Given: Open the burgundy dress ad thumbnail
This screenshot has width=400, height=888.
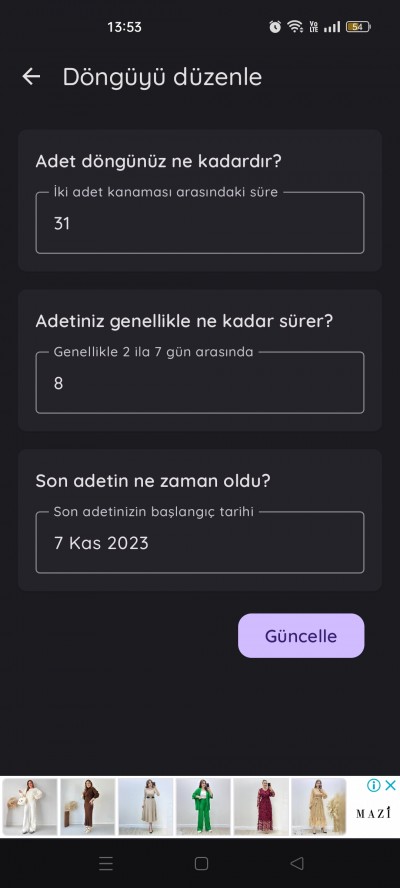Looking at the screenshot, I should (x=261, y=807).
